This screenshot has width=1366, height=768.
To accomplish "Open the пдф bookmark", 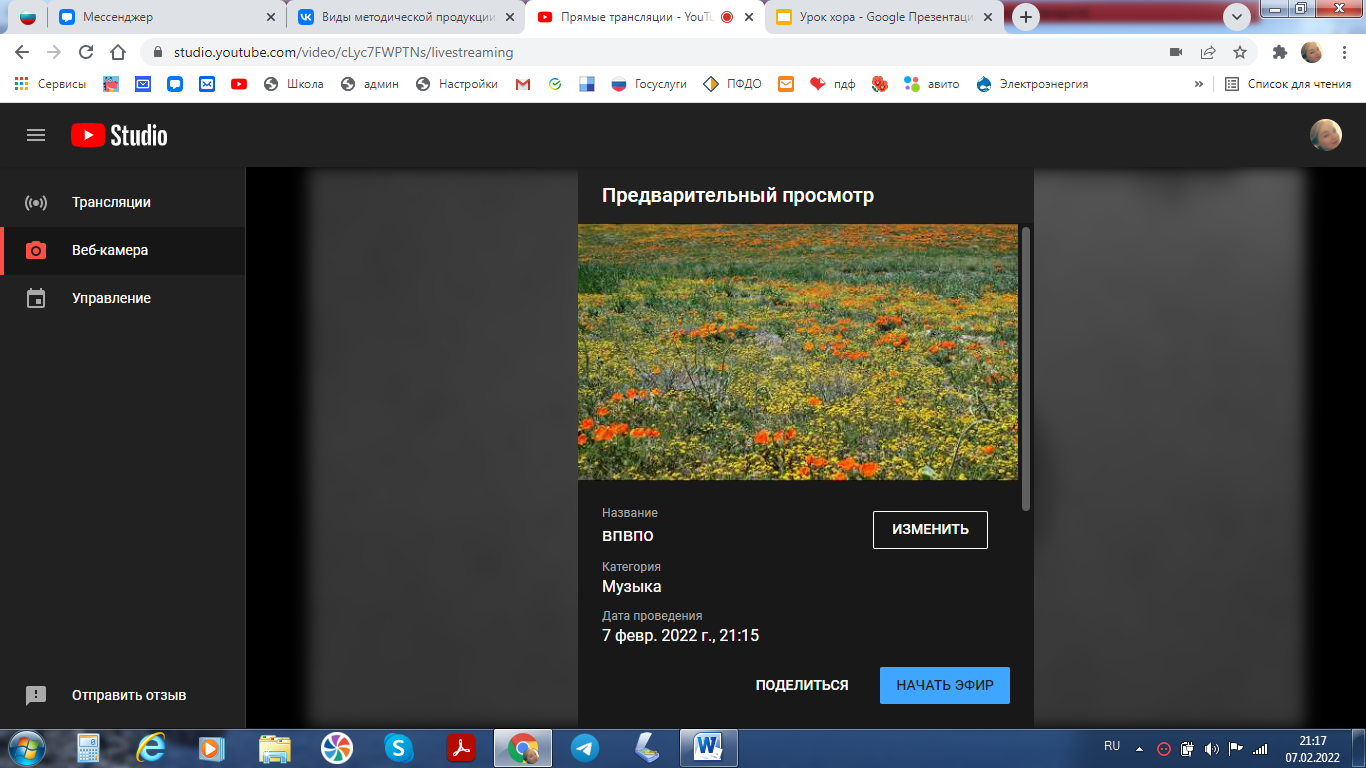I will (x=833, y=84).
